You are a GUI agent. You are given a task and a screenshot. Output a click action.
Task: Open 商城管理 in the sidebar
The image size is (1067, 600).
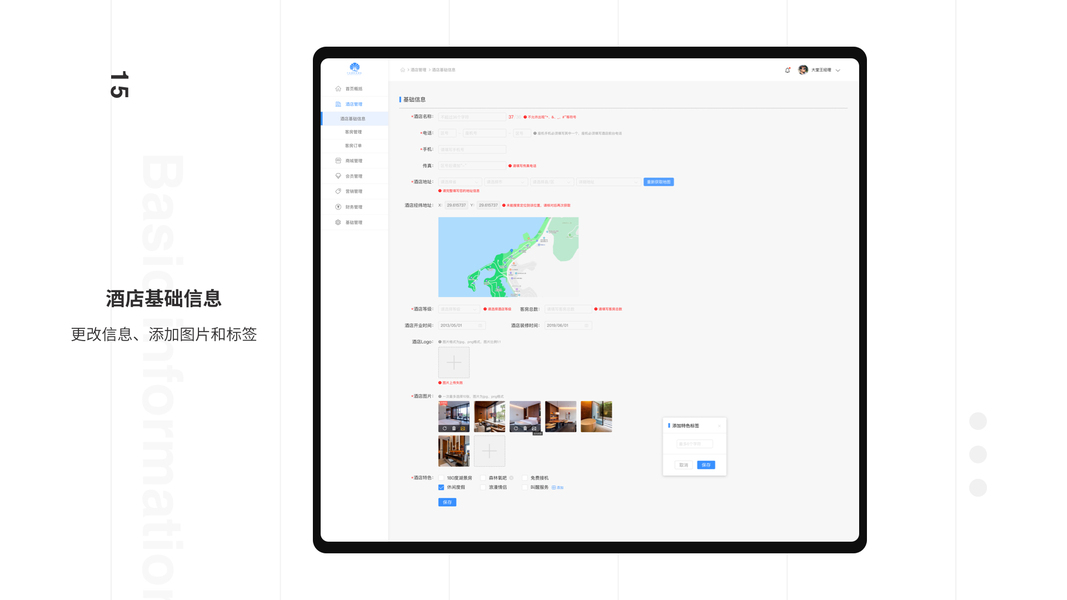click(x=354, y=161)
